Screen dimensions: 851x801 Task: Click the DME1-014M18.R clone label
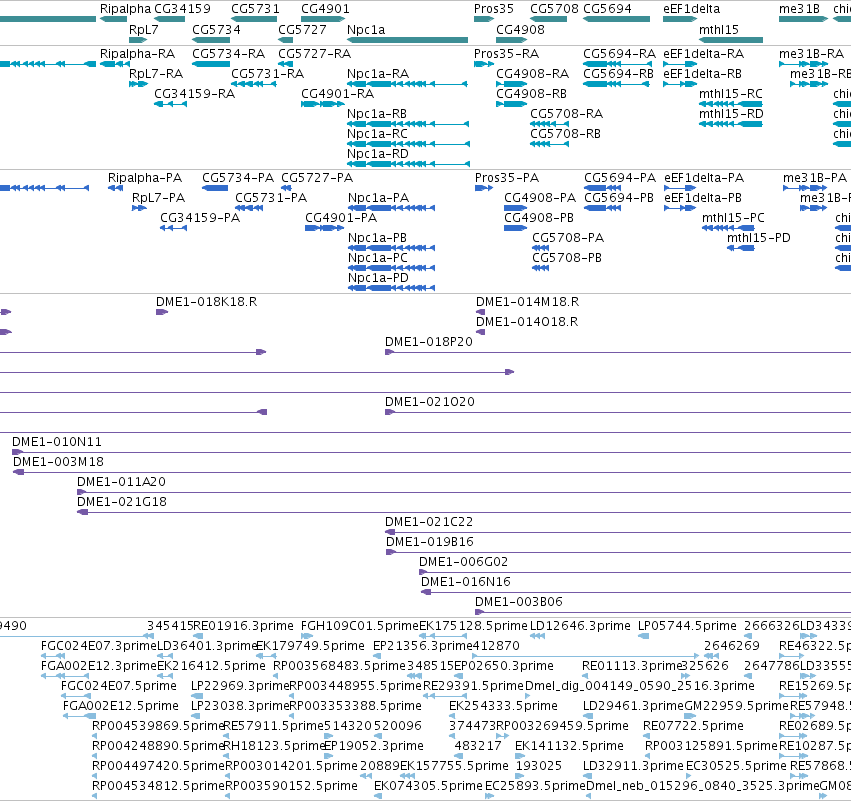click(x=527, y=302)
